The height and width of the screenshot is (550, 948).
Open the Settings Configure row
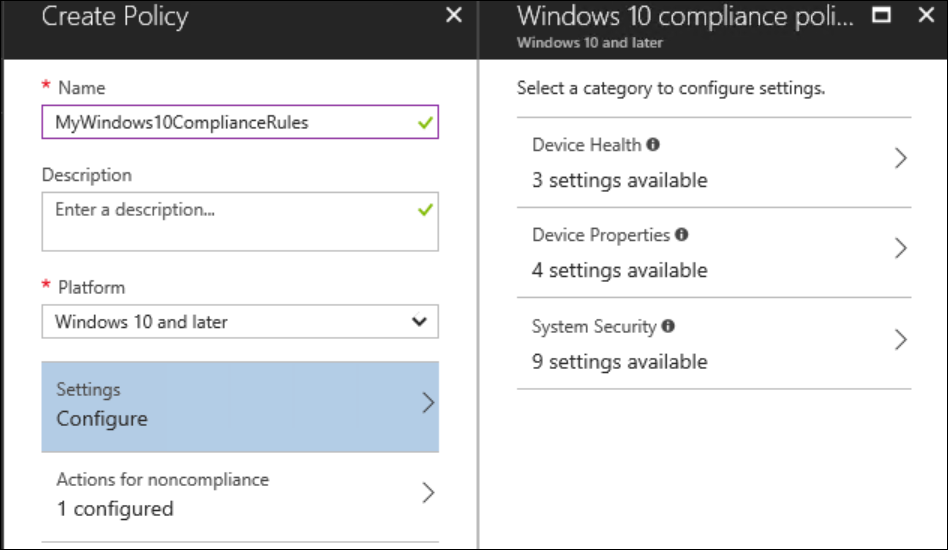pos(240,406)
